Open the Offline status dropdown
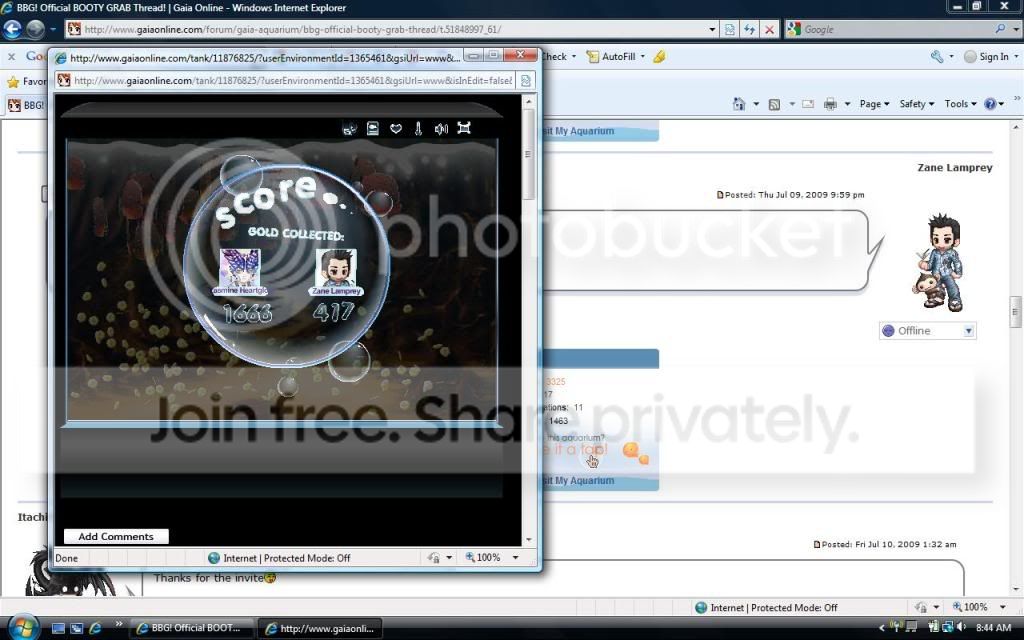 tap(968, 331)
